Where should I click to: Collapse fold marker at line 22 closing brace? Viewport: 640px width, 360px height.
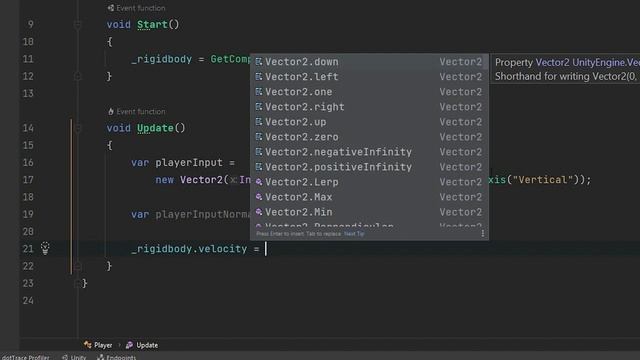click(x=77, y=266)
